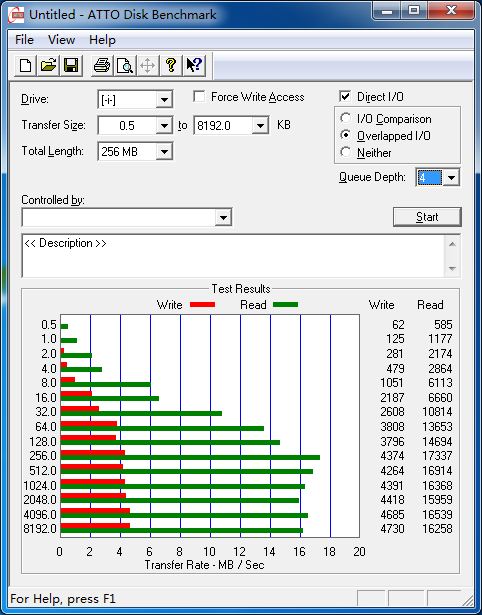
Task: Select the Neither radio option
Action: pos(346,152)
